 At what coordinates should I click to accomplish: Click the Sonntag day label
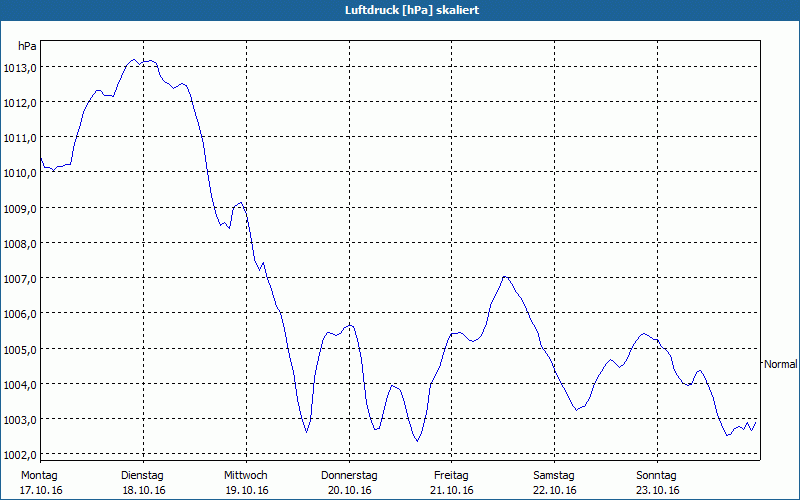657,476
